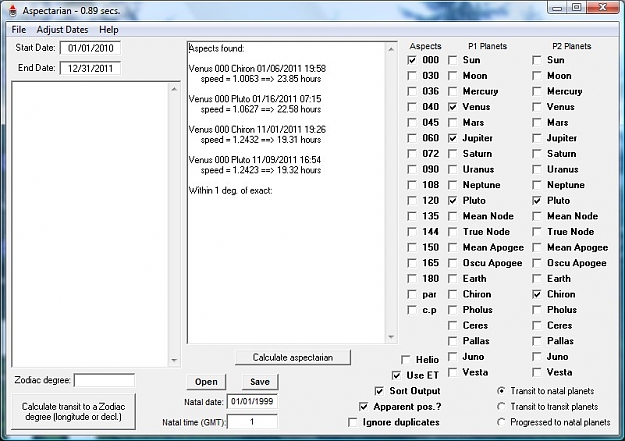Click the 'Venus 000 Chiron 01/06/2011 19:58' line

pos(257,69)
